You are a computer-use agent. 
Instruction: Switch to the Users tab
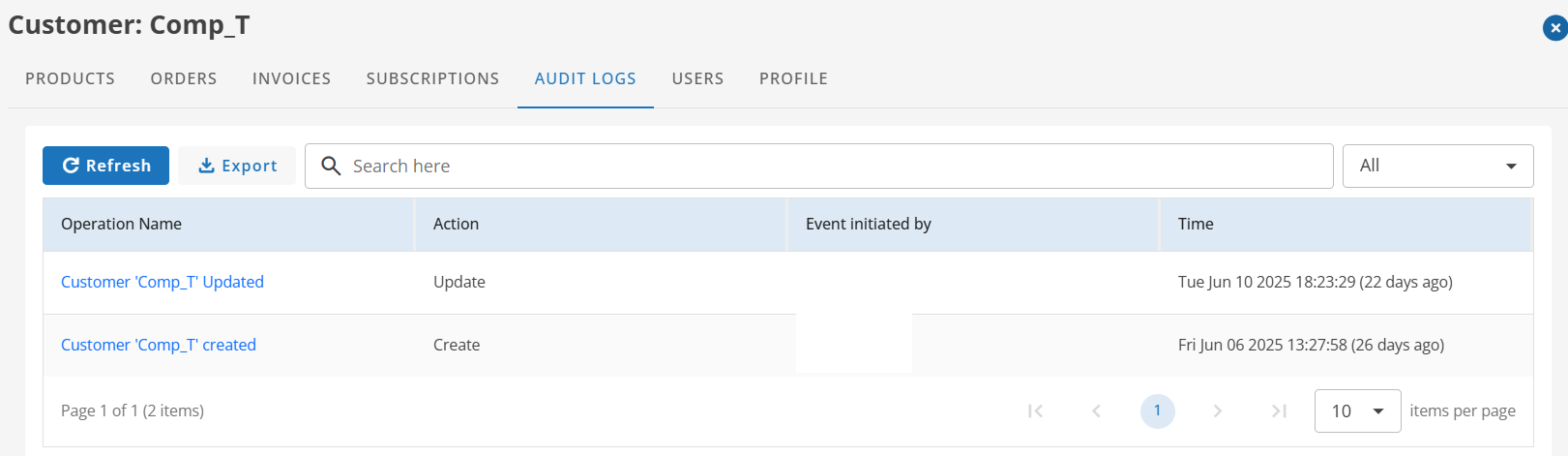(x=697, y=78)
